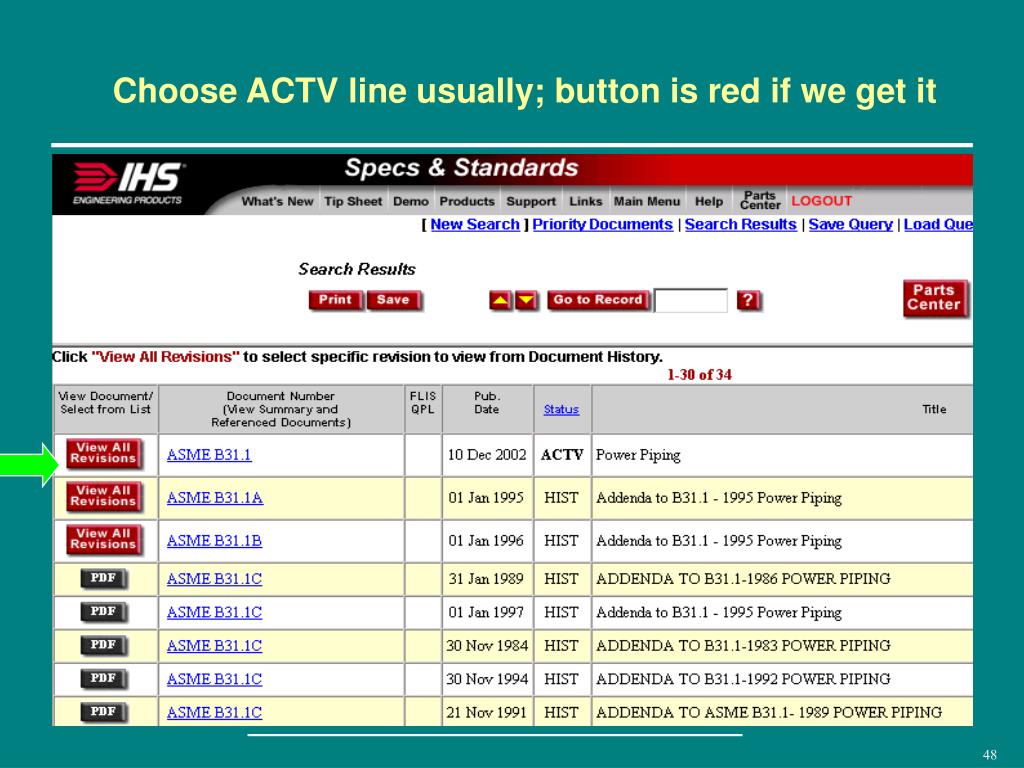Click the HIST status in ASME B31.1A row
This screenshot has height=768, width=1024.
pos(561,498)
